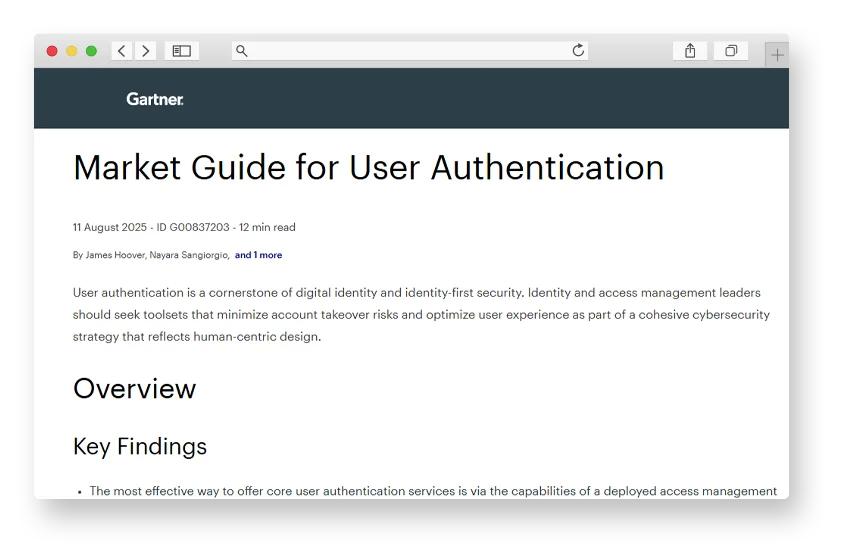The image size is (850, 550).
Task: Click the '11 August 2025' date text
Action: [x=110, y=227]
